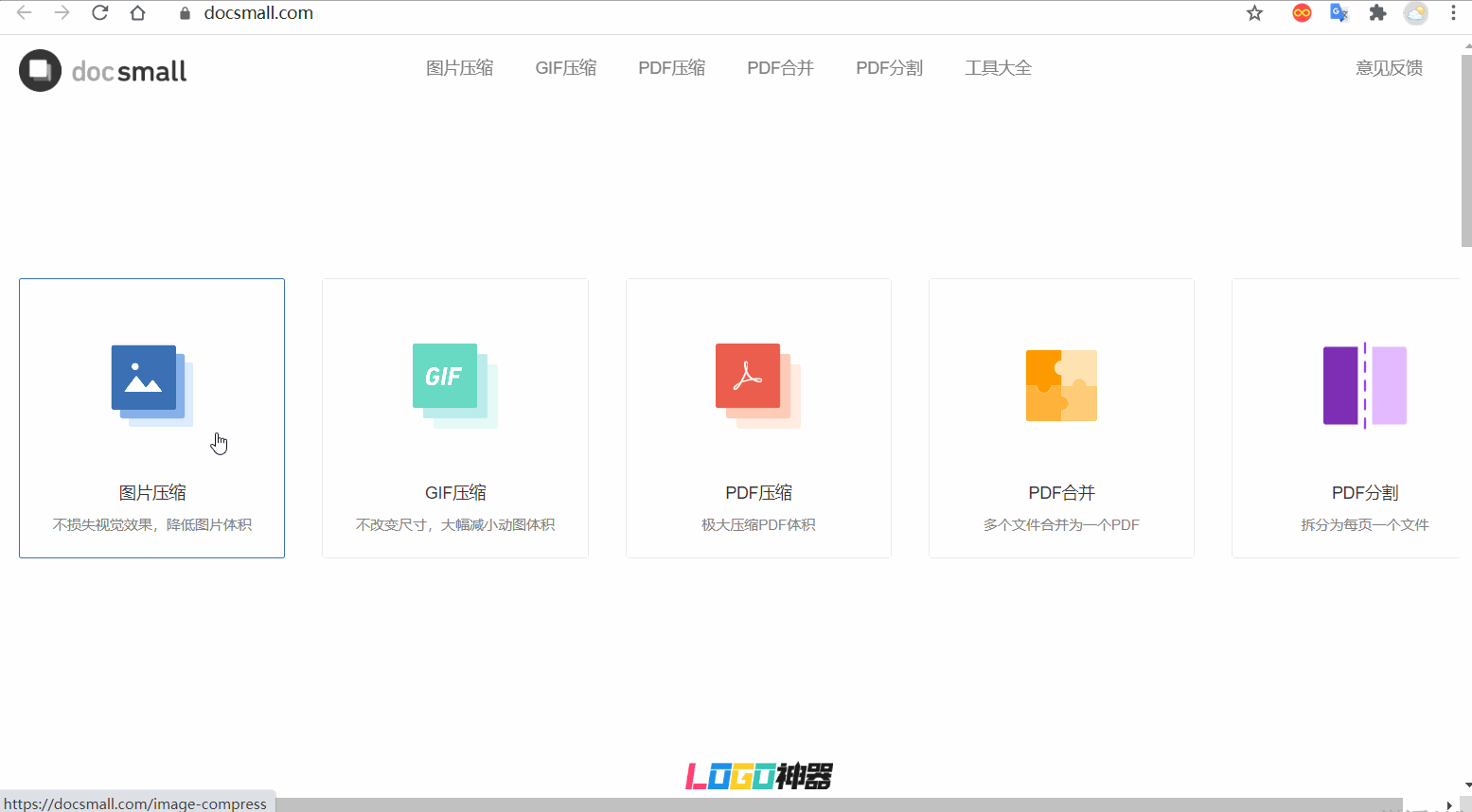Reload the page with refresh icon
The height and width of the screenshot is (812, 1472).
click(100, 13)
